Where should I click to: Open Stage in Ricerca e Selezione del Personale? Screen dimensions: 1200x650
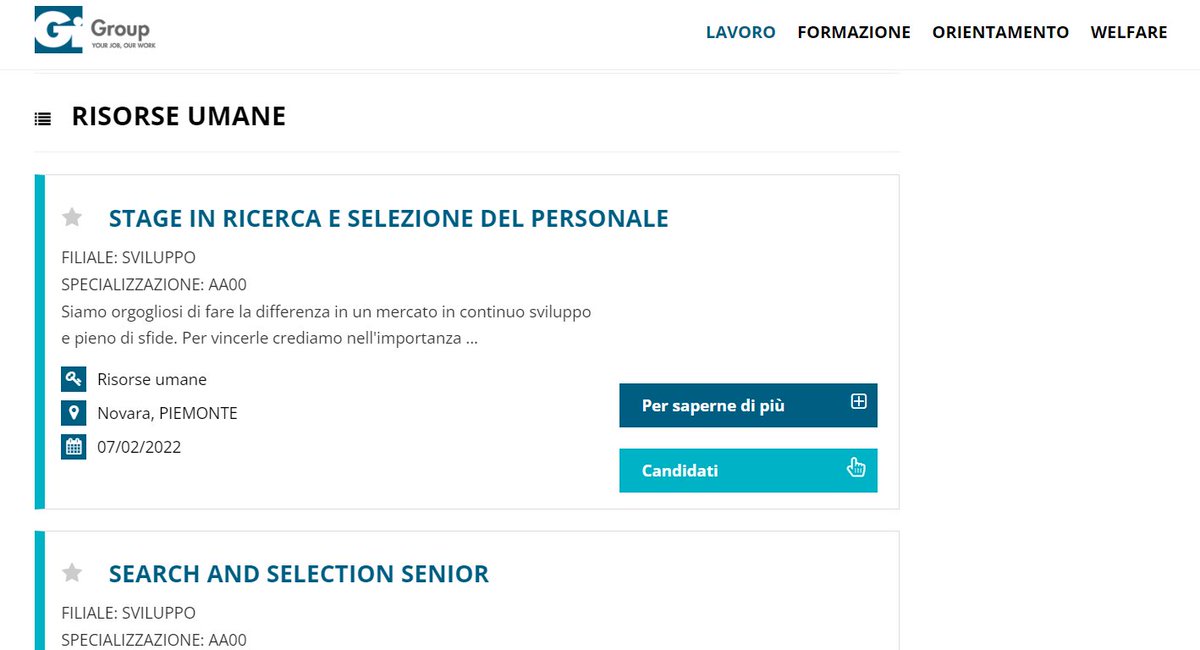(x=388, y=218)
